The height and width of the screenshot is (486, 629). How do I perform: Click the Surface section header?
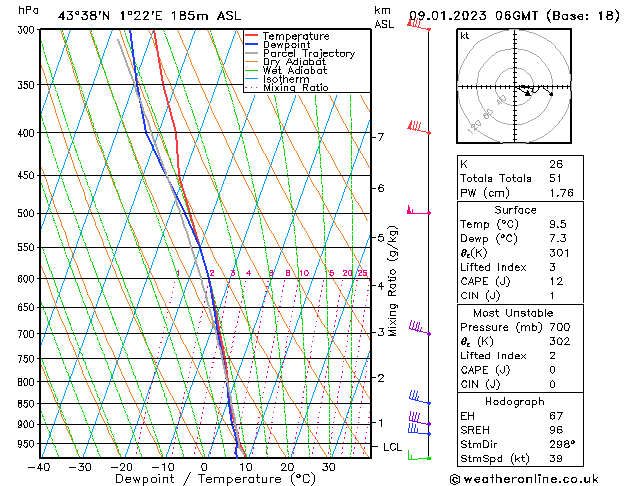[513, 210]
